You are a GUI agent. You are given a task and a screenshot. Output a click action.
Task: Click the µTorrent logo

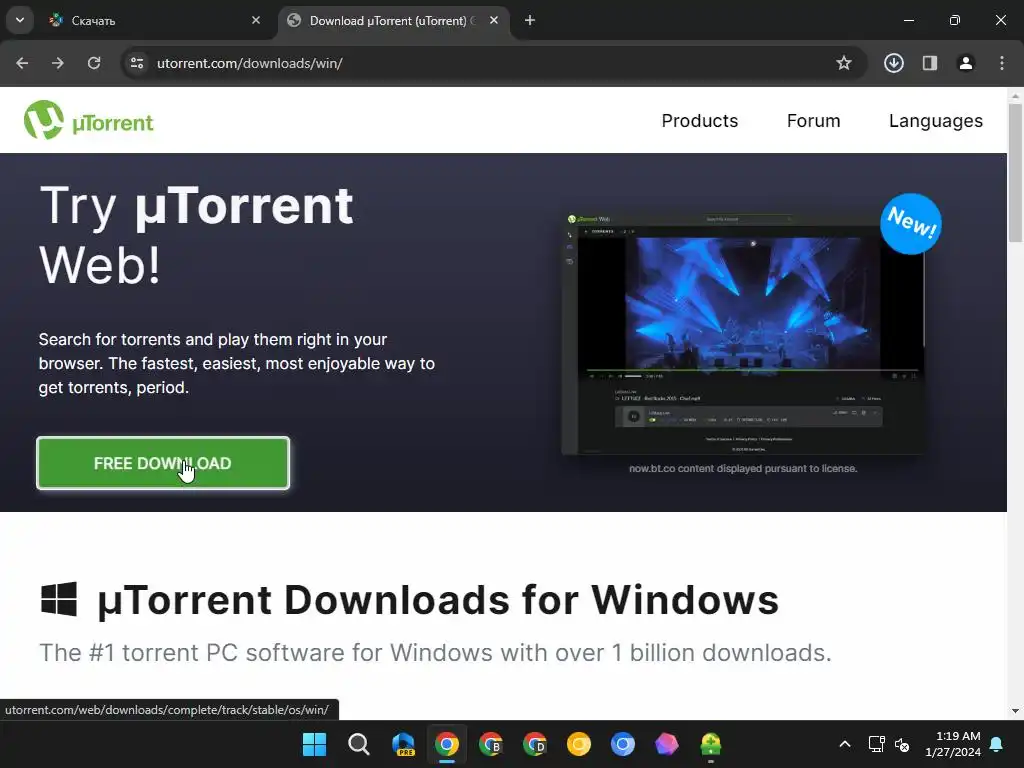point(89,120)
